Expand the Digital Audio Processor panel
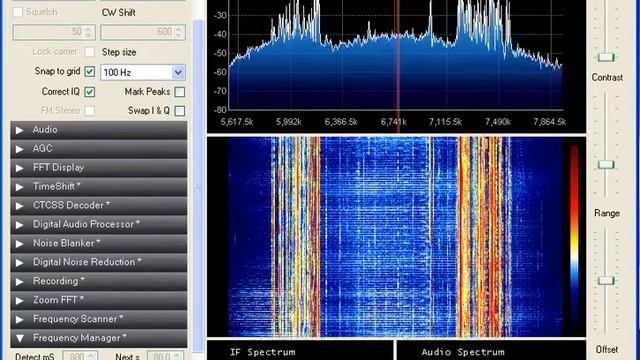This screenshot has height=360, width=640. tap(99, 224)
